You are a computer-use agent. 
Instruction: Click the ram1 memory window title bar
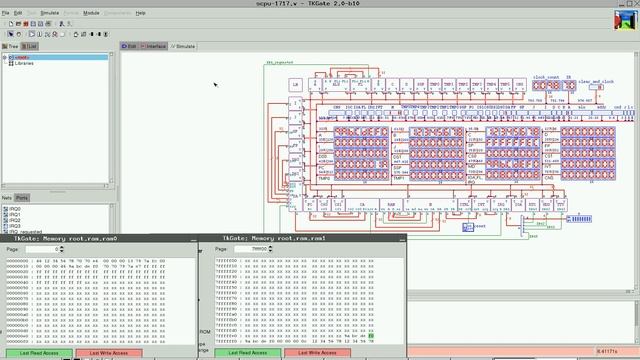(x=302, y=238)
